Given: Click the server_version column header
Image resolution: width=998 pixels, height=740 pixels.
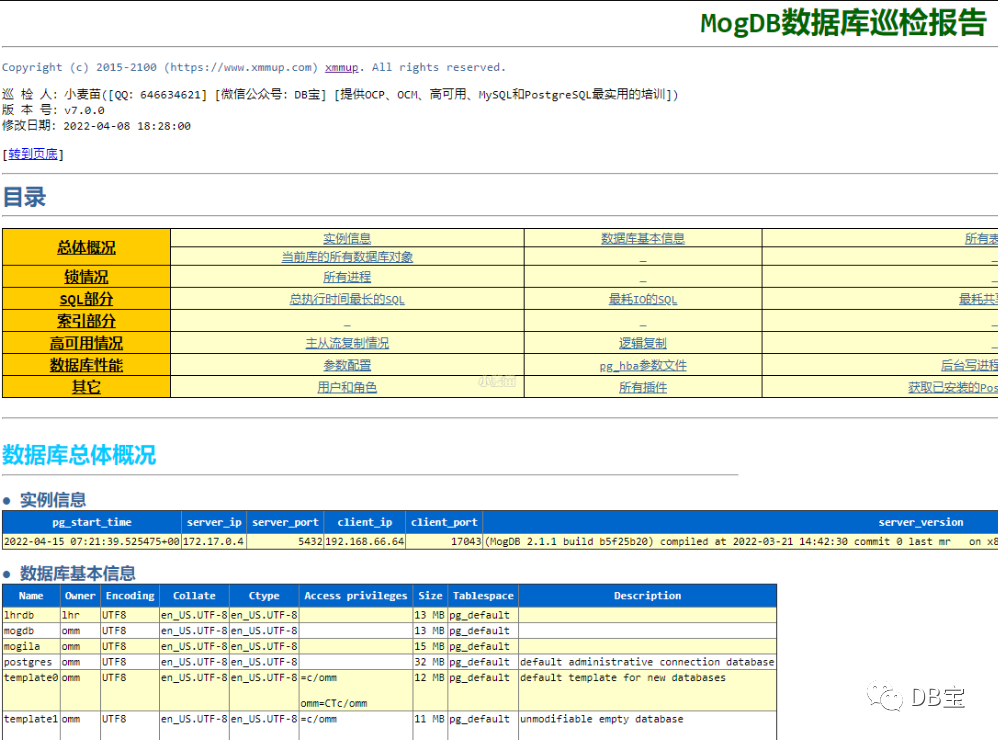Looking at the screenshot, I should click(920, 522).
